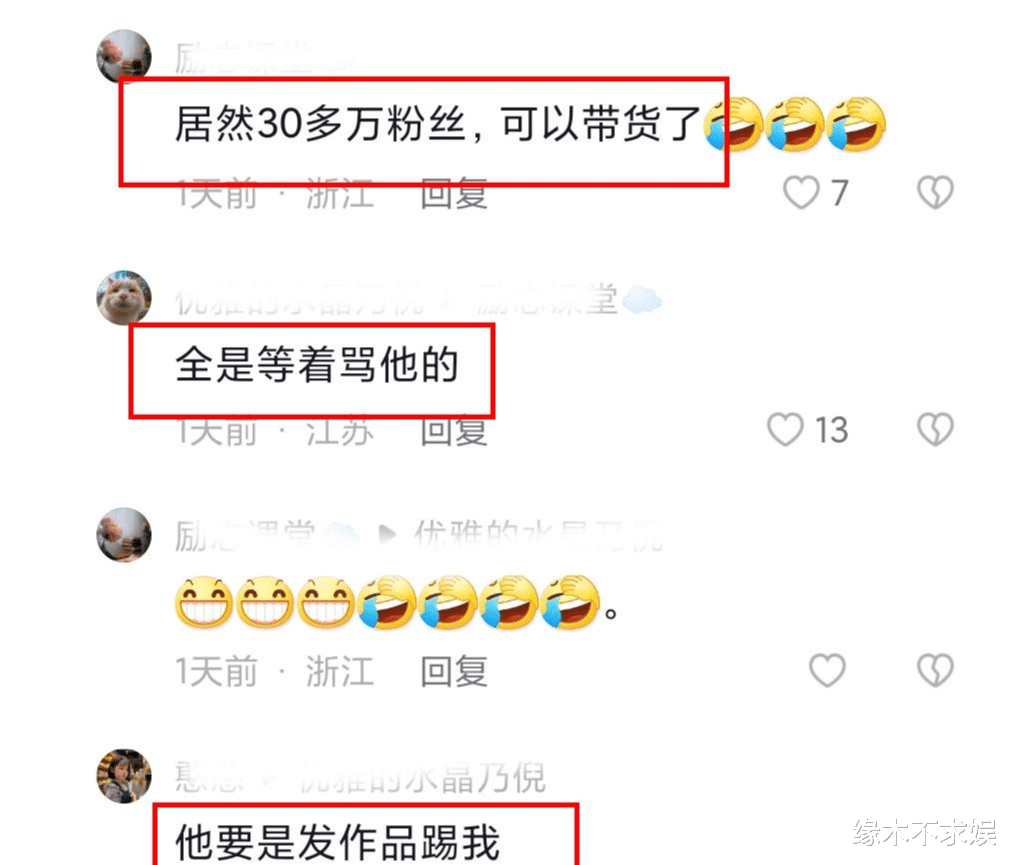Open the cat avatar profile
1011x865 pixels.
click(x=124, y=297)
